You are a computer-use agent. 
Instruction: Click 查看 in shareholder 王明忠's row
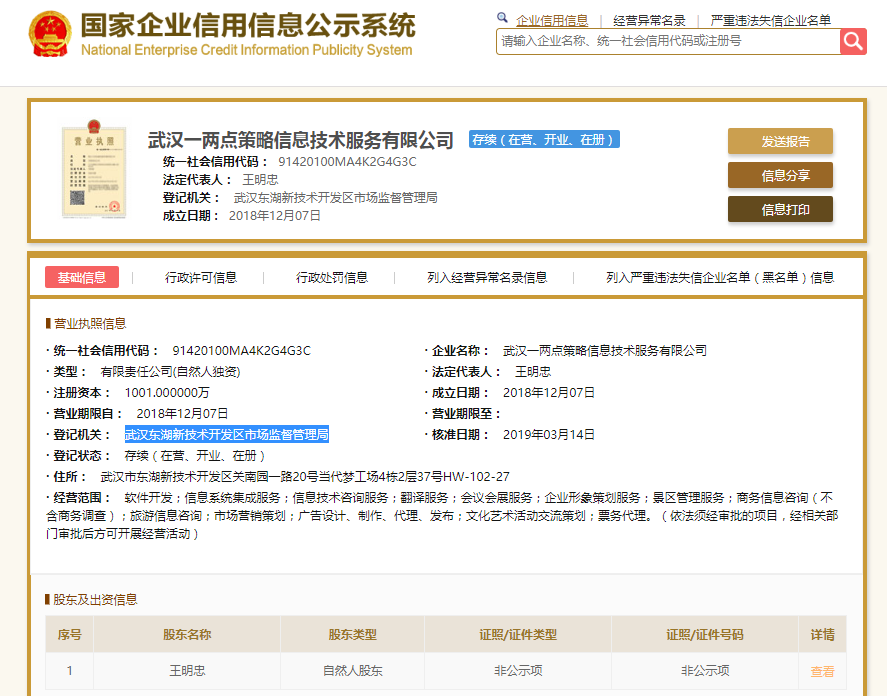(822, 671)
